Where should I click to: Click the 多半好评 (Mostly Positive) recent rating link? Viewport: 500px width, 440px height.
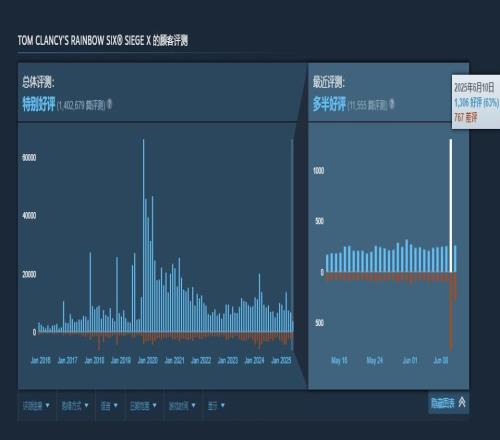coord(329,104)
